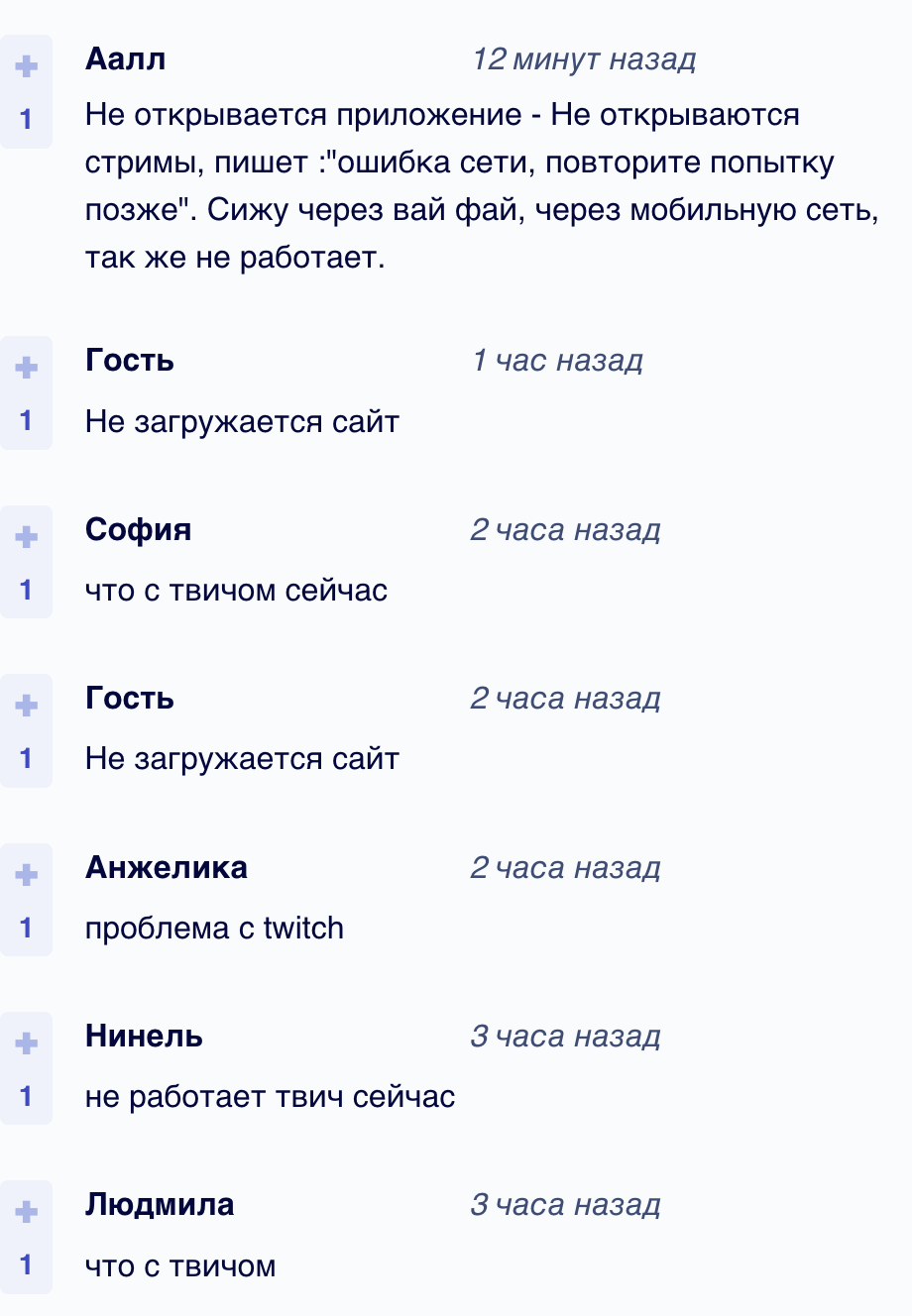Image resolution: width=912 pixels, height=1316 pixels.
Task: Click the comment "что с твичом сейчас"
Action: pos(236,591)
